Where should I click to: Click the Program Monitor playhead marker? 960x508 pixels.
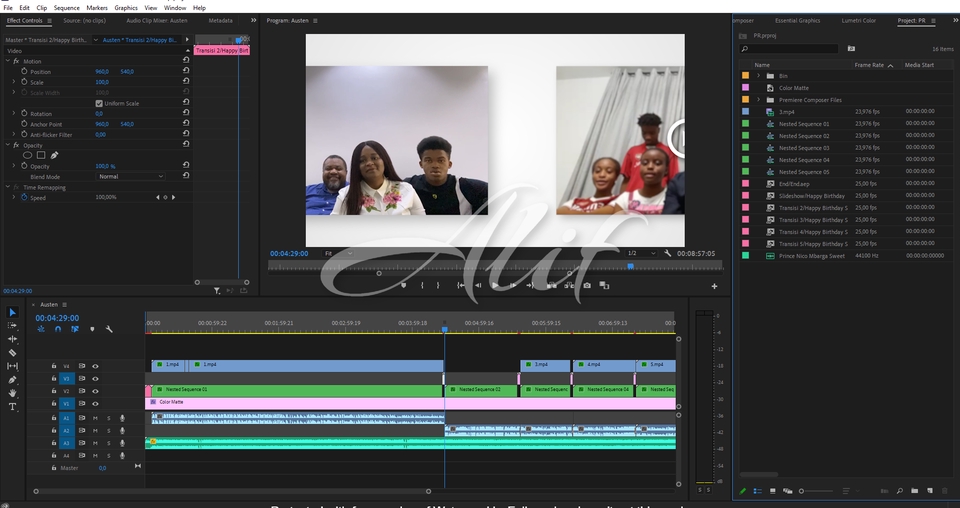point(631,266)
